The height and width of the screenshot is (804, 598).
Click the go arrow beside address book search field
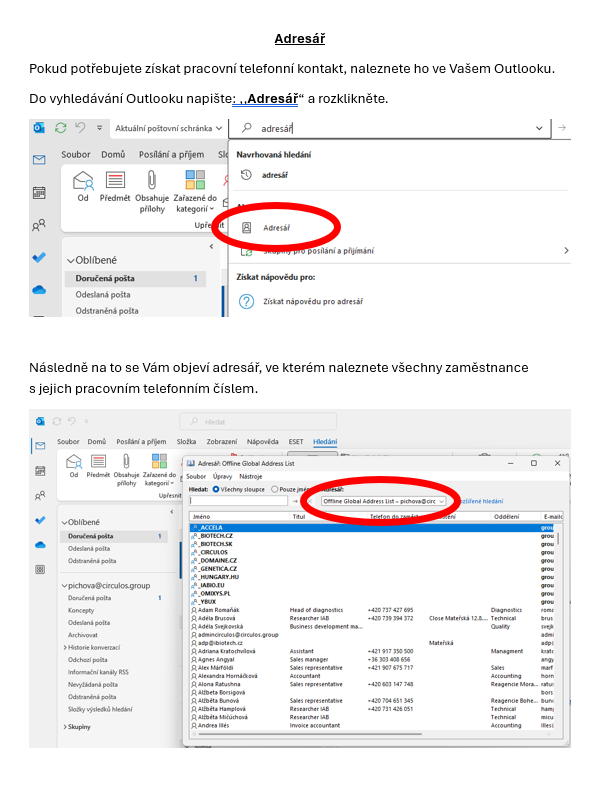(295, 501)
